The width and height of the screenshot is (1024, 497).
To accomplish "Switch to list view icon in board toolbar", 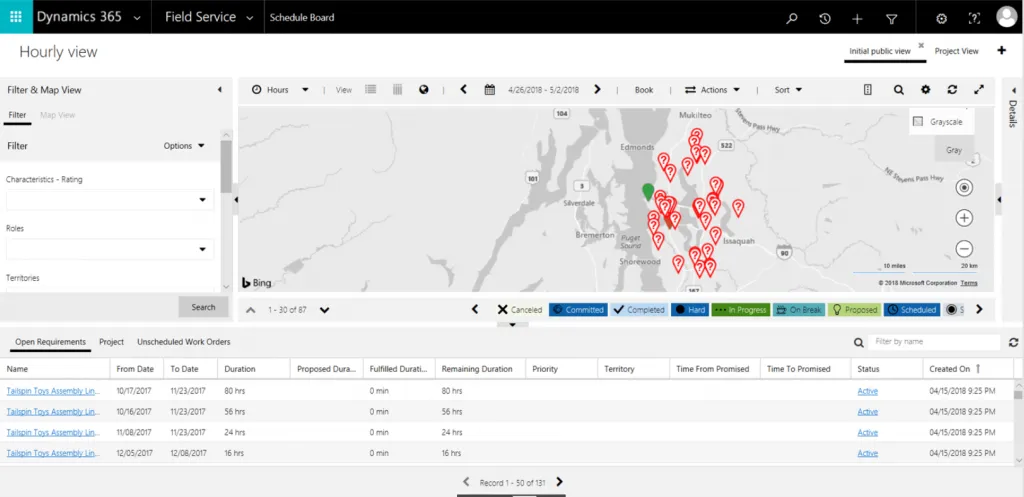I will tap(371, 89).
